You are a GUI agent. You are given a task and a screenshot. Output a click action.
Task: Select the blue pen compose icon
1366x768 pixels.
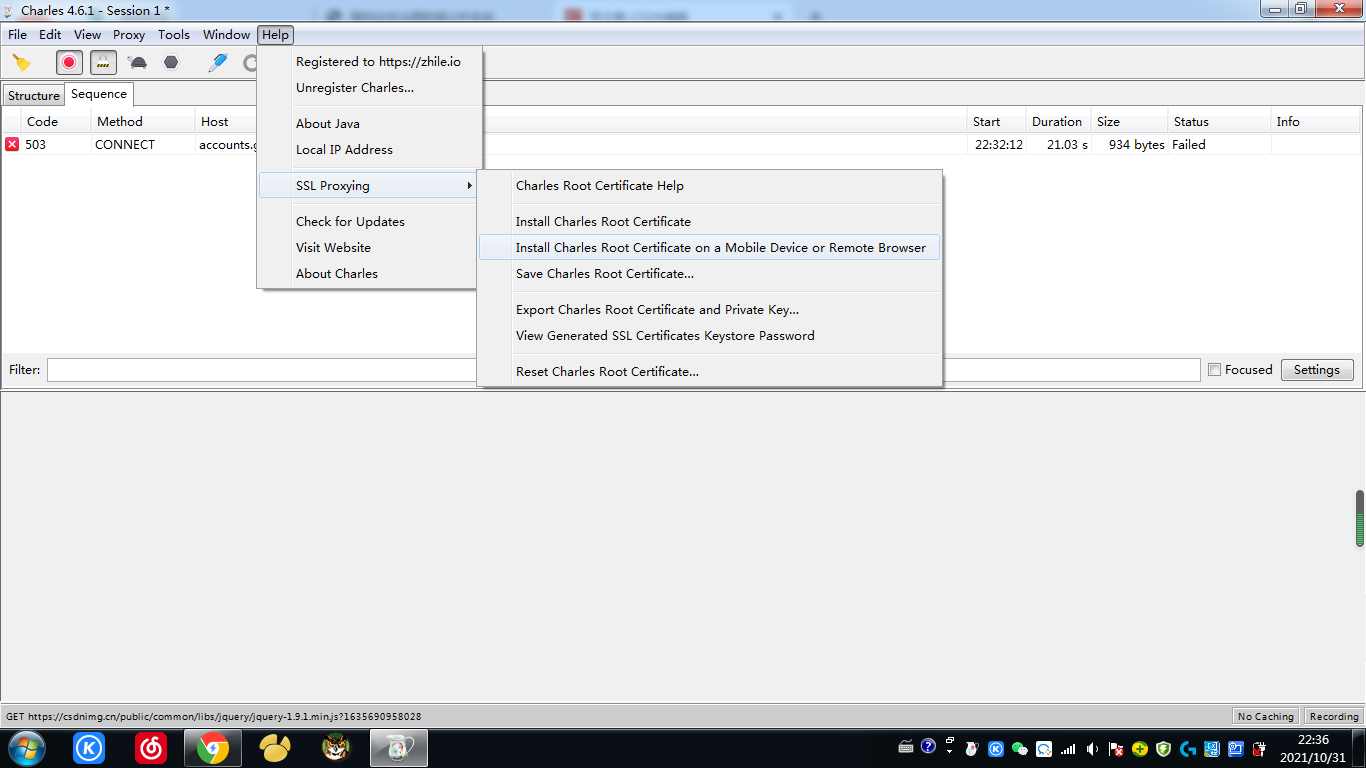tap(218, 63)
